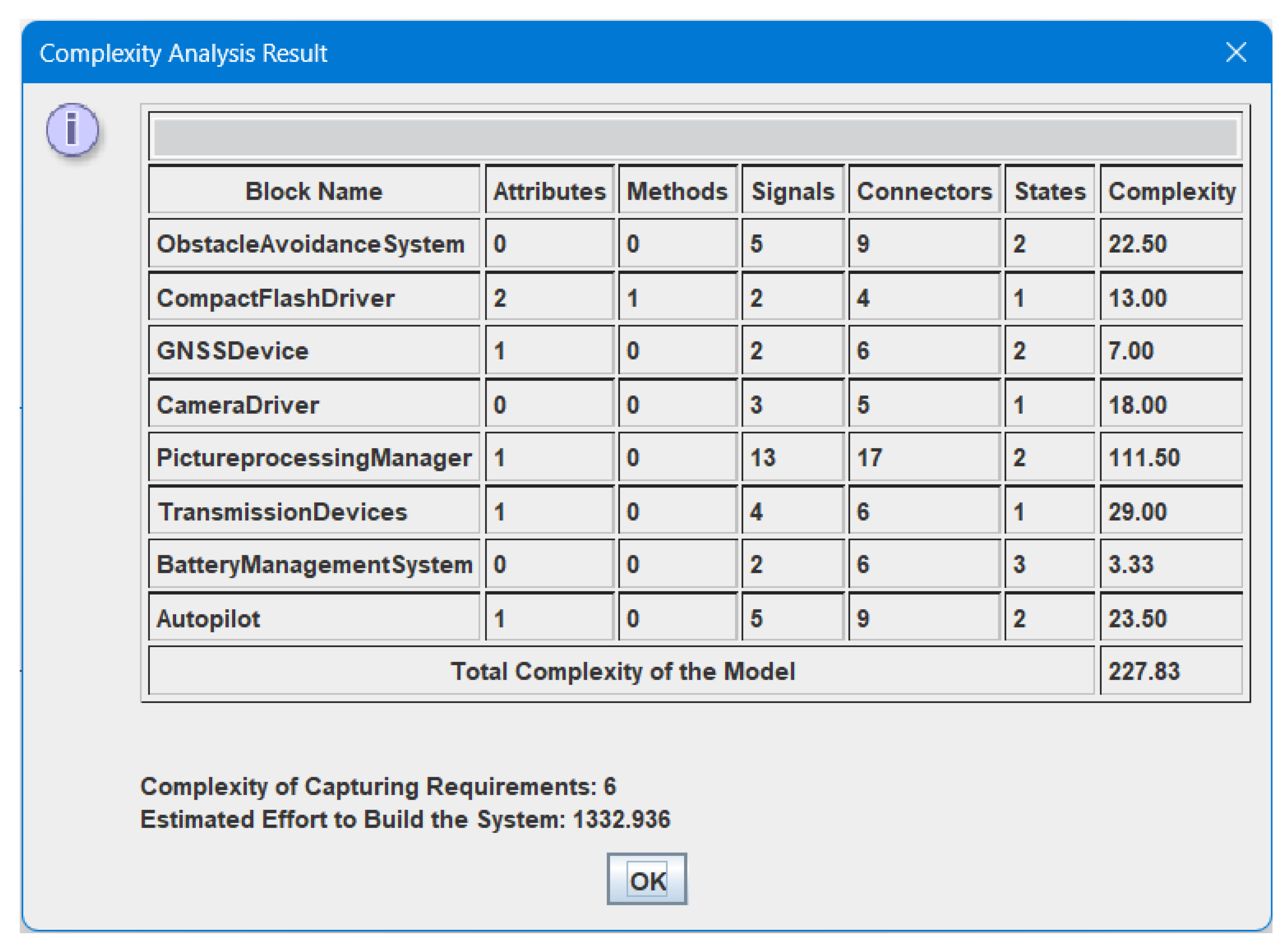This screenshot has width=1288, height=952.
Task: Click the Attributes column header
Action: [549, 191]
